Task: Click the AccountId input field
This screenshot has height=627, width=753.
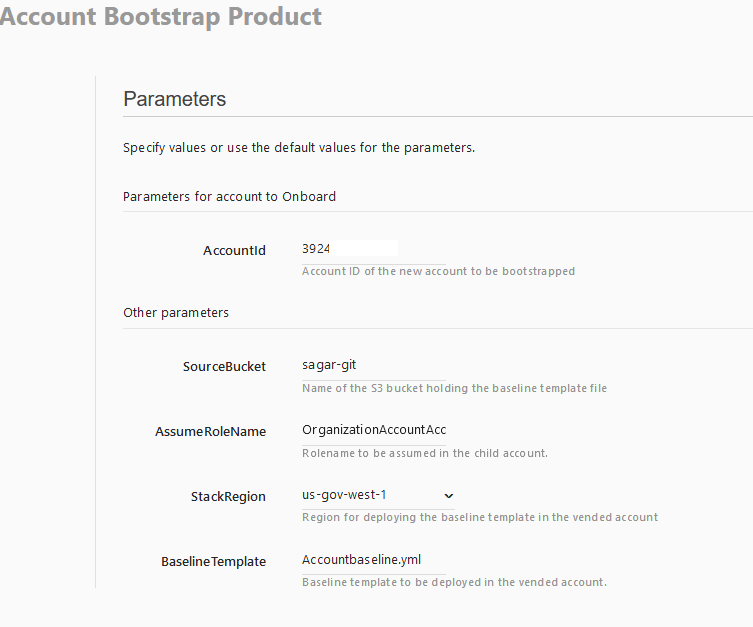Action: (x=374, y=249)
